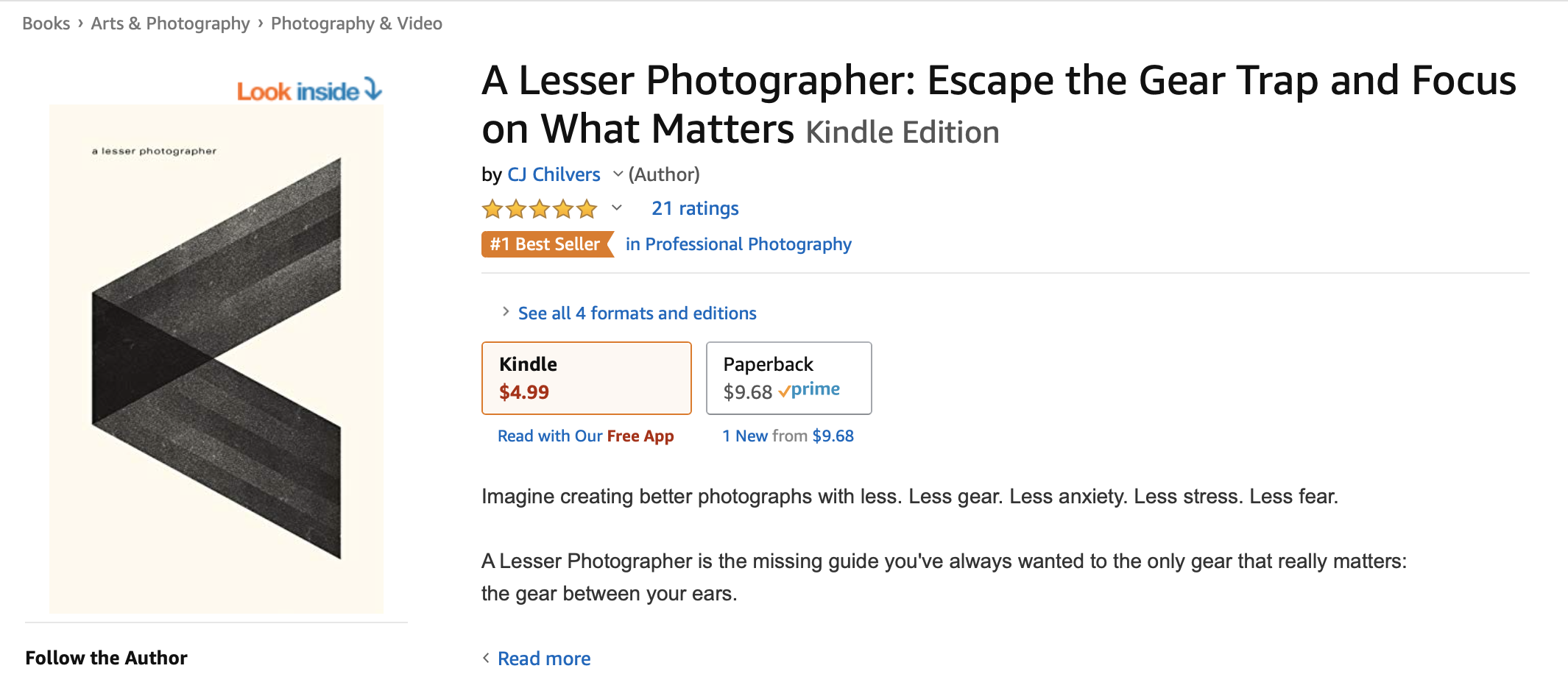1568x674 pixels.
Task: Select the Kindle format option
Action: click(586, 377)
